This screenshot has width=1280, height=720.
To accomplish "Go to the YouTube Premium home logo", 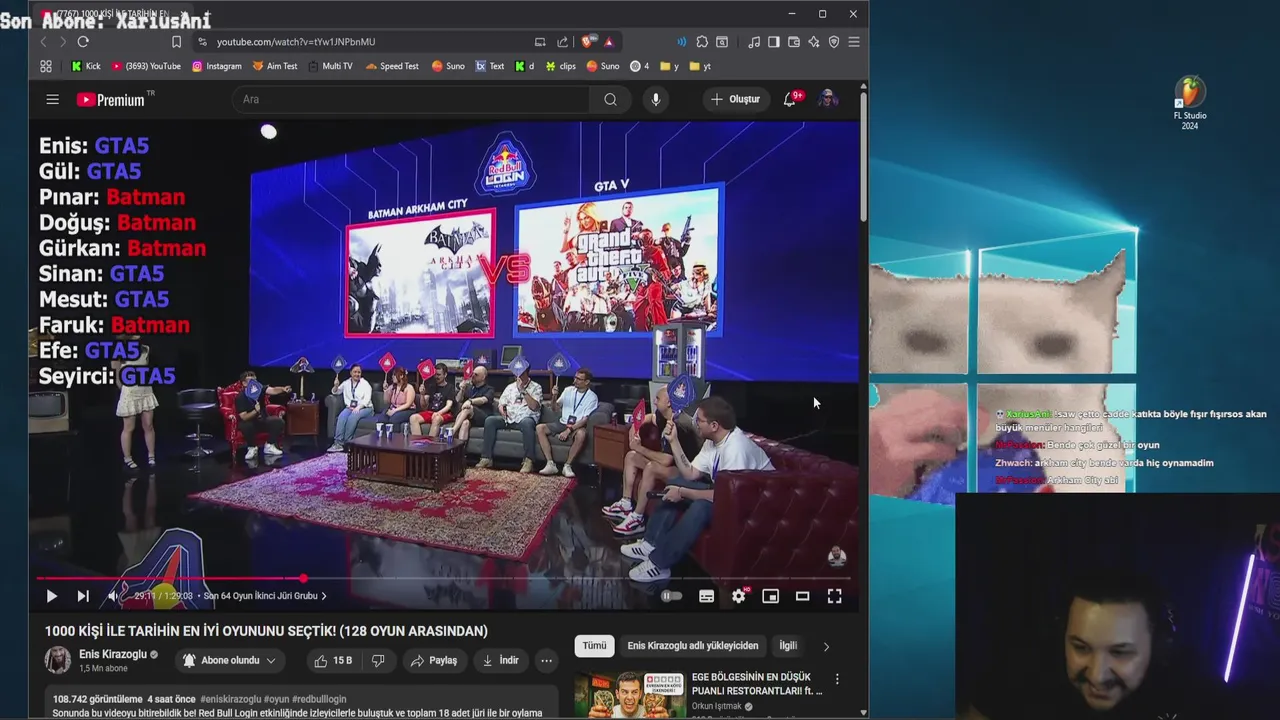I will (112, 99).
